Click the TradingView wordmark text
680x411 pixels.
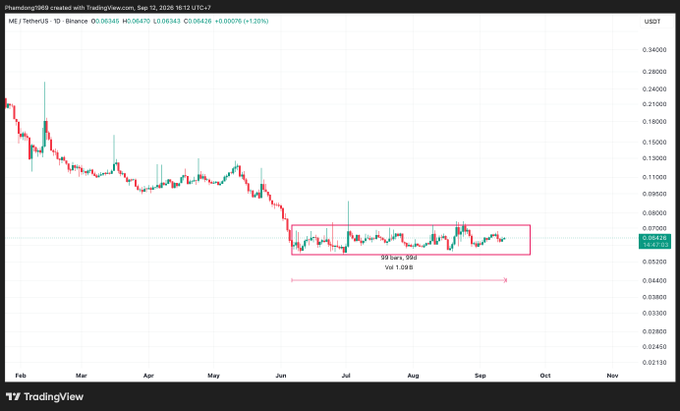(x=53, y=396)
